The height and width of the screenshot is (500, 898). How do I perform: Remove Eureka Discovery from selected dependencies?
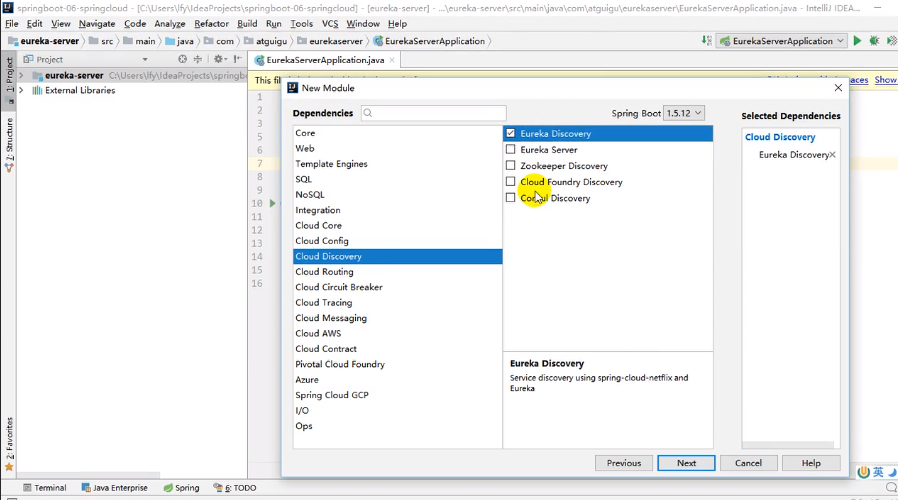coord(832,155)
